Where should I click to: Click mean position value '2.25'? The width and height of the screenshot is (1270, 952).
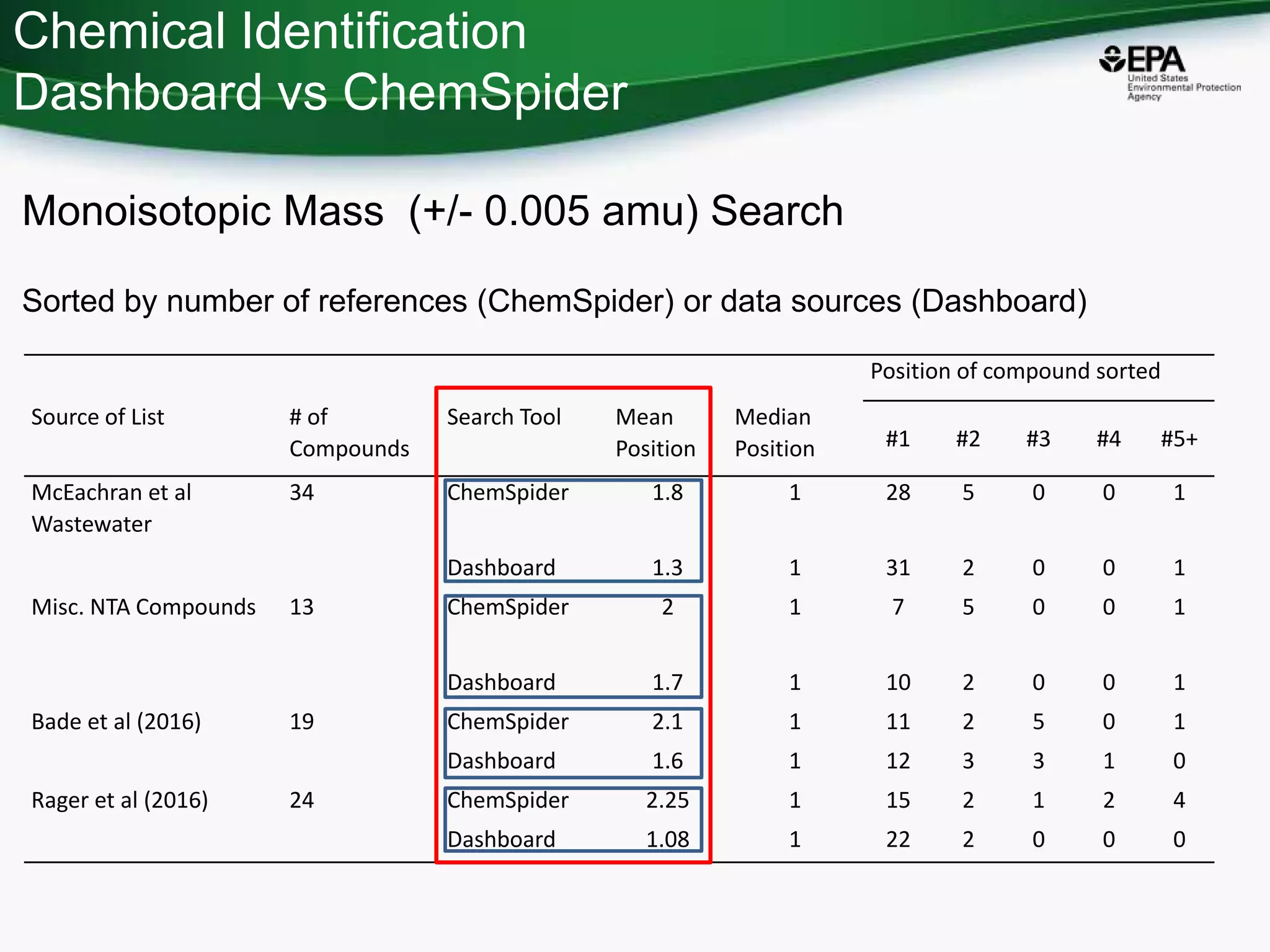tap(667, 801)
